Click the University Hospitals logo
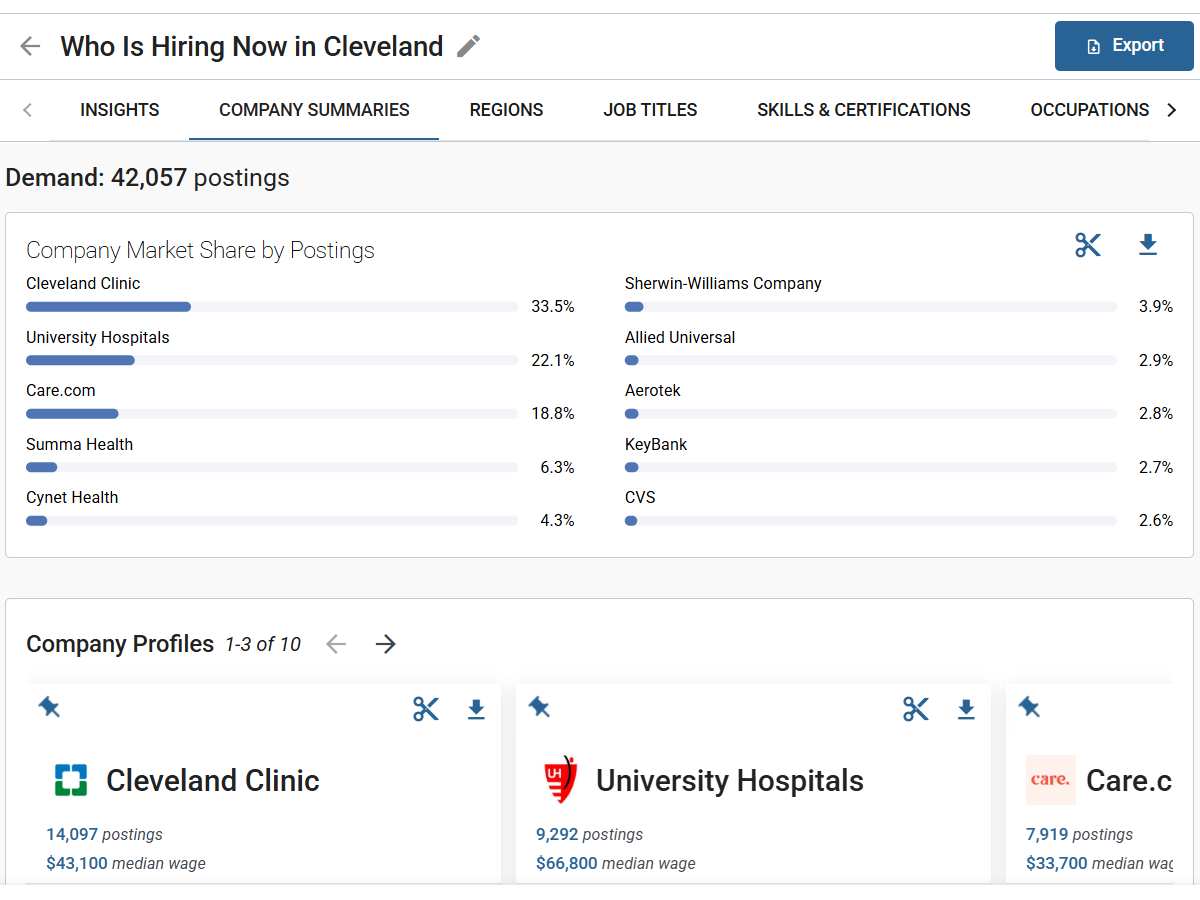 pyautogui.click(x=560, y=780)
